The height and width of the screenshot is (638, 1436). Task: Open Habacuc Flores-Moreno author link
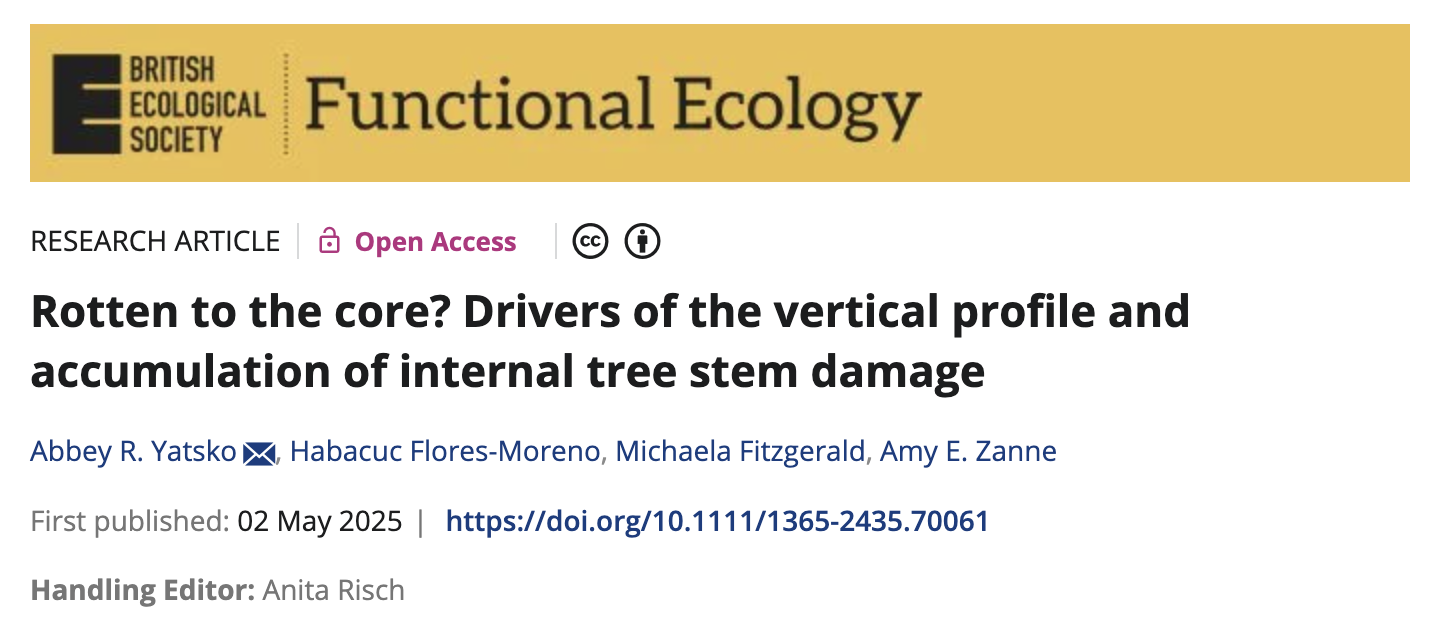(x=445, y=452)
